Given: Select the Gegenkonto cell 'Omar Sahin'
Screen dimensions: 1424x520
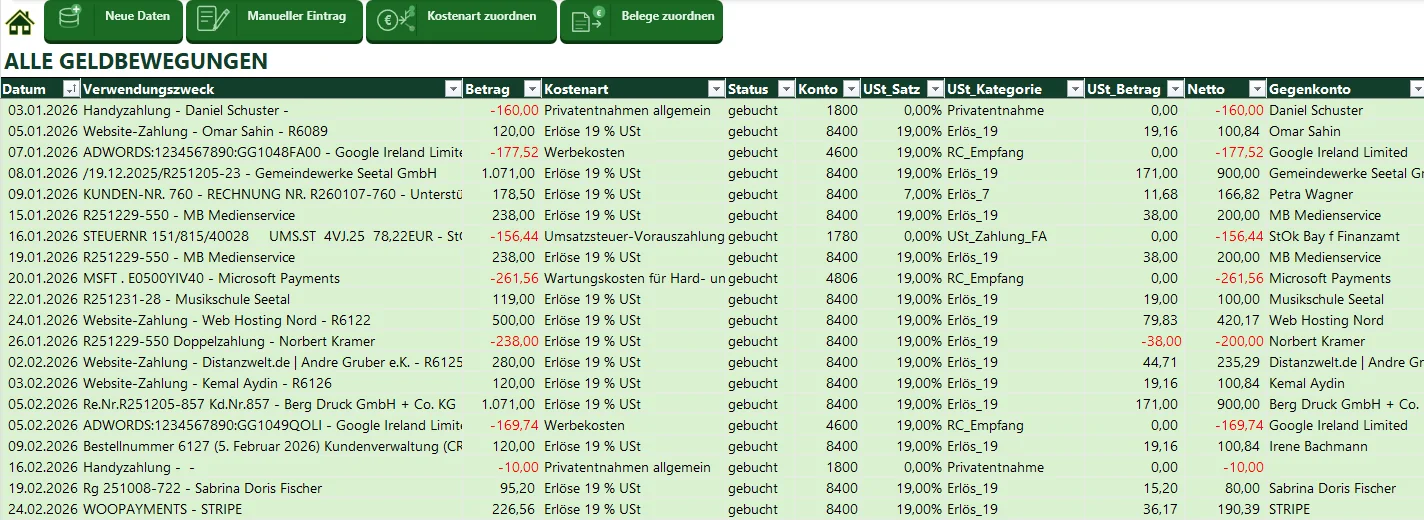Looking at the screenshot, I should (x=1345, y=131).
